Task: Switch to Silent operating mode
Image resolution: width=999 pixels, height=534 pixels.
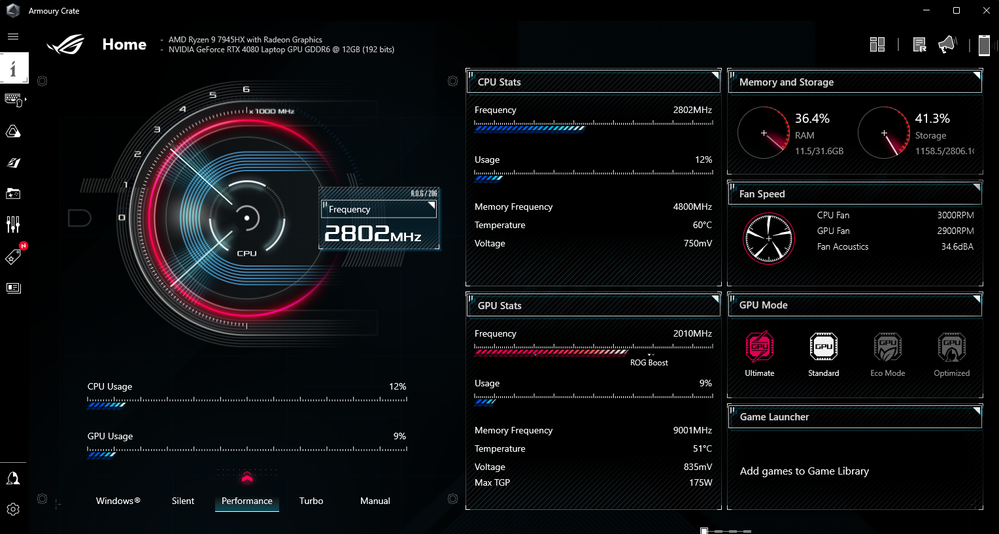Action: [183, 501]
